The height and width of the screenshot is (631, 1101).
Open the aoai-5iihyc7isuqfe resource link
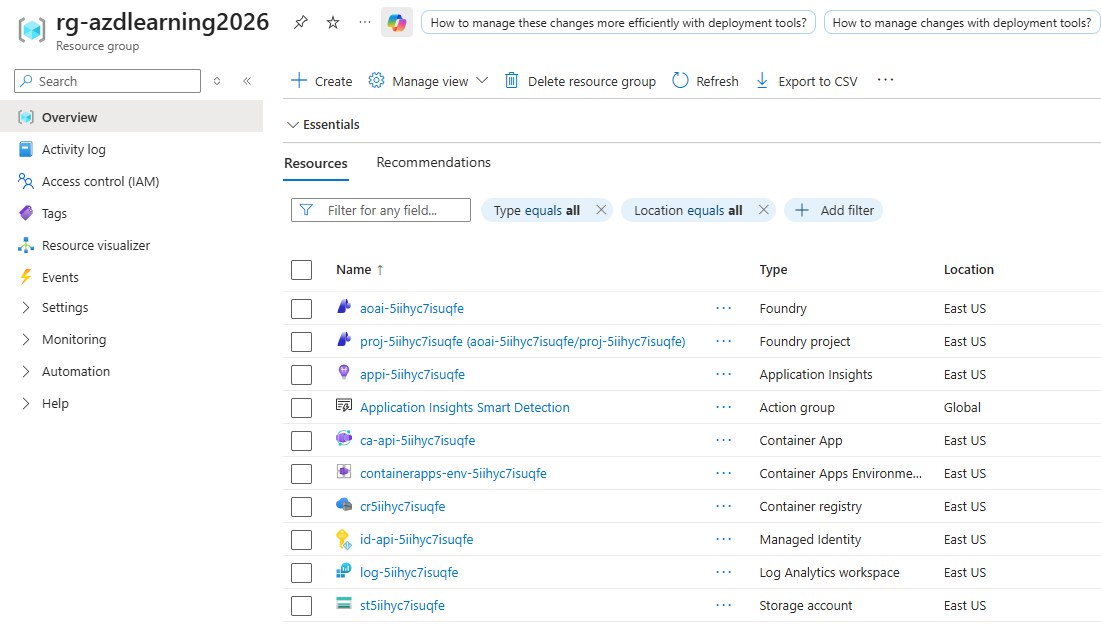pos(411,308)
